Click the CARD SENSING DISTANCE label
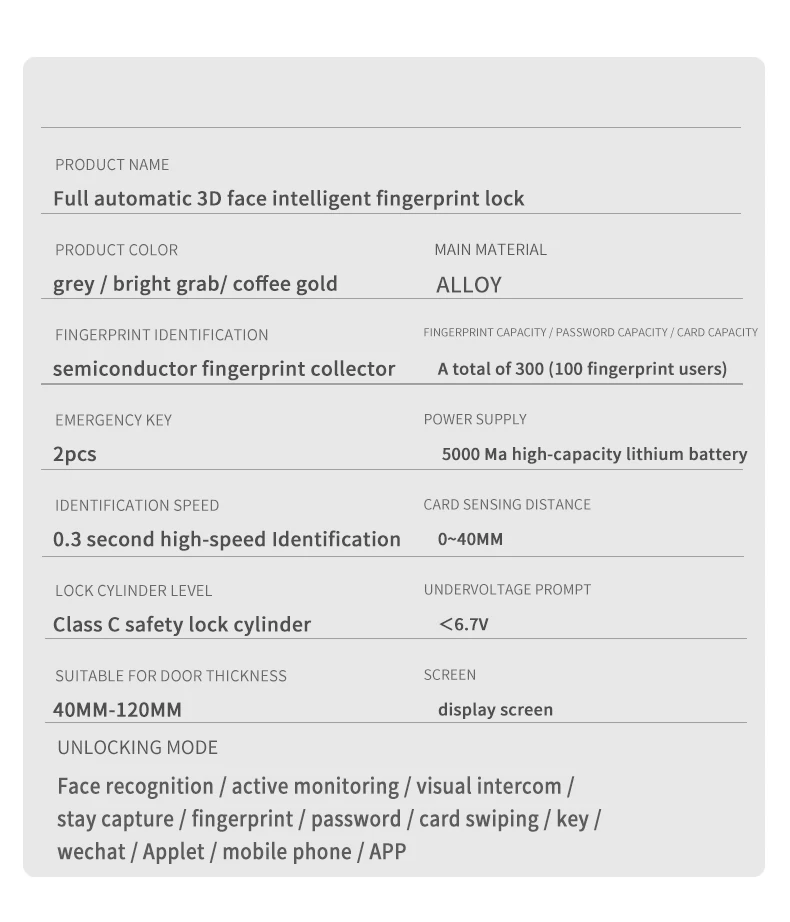This screenshot has height=922, width=790. tap(507, 504)
